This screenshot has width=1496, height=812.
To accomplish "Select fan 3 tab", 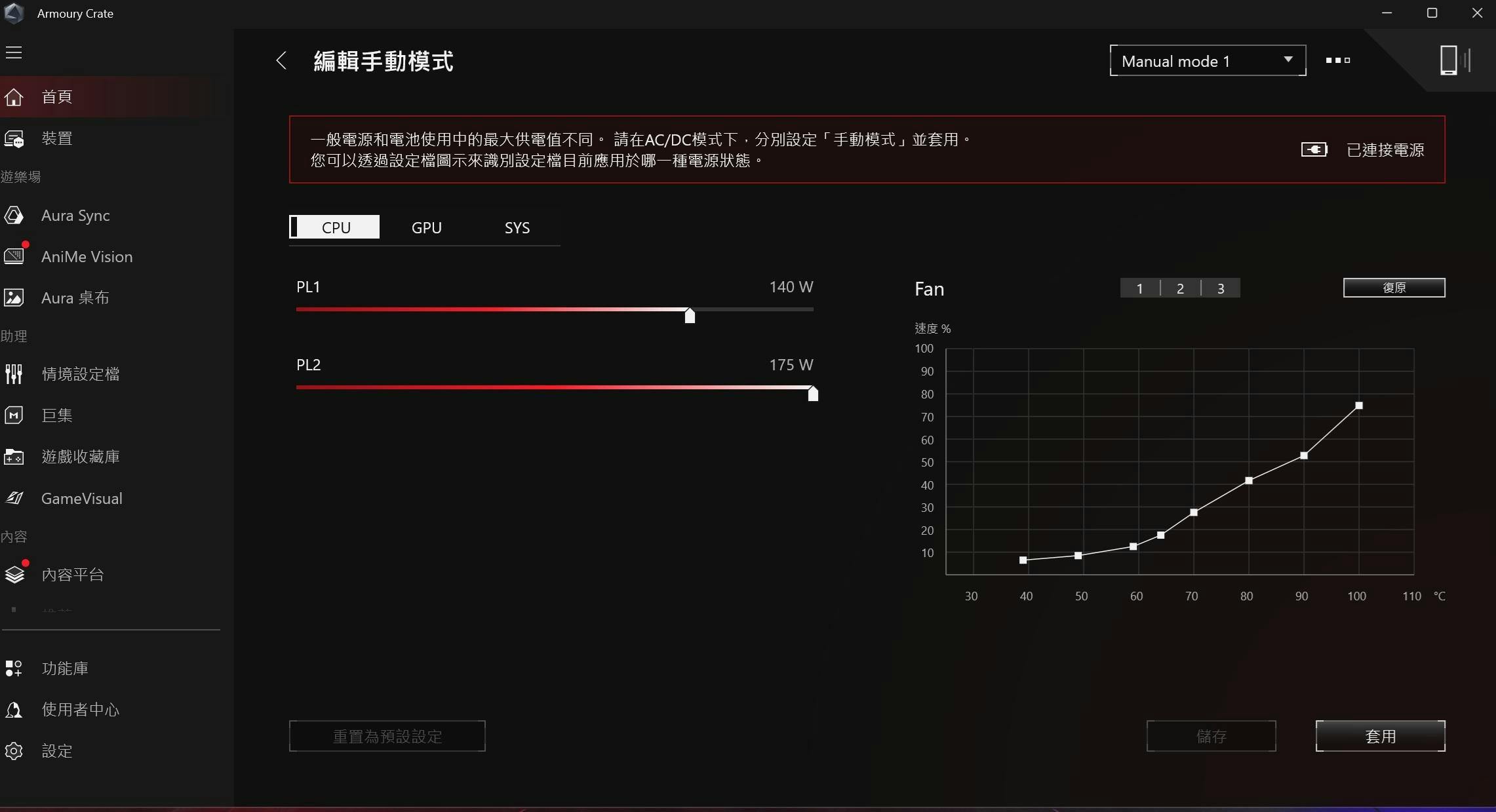I will coord(1221,288).
